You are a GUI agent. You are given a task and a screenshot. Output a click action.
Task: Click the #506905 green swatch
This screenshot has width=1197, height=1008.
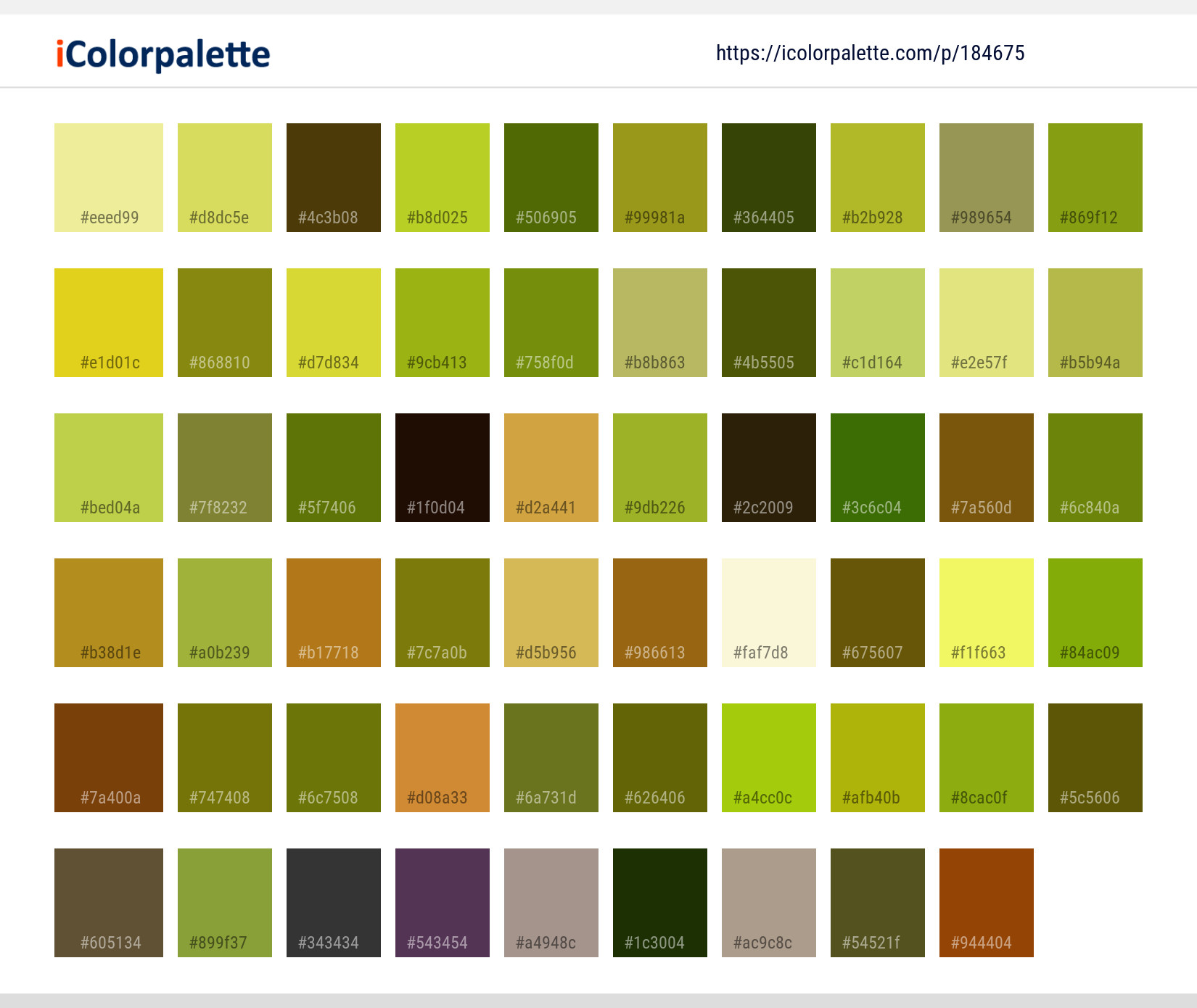coord(551,178)
